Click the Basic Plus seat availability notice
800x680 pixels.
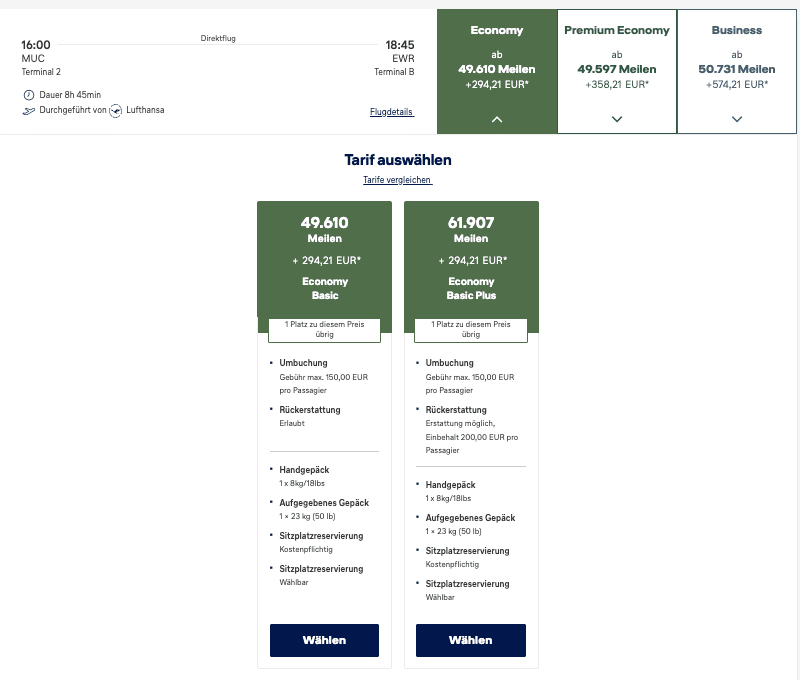471,329
